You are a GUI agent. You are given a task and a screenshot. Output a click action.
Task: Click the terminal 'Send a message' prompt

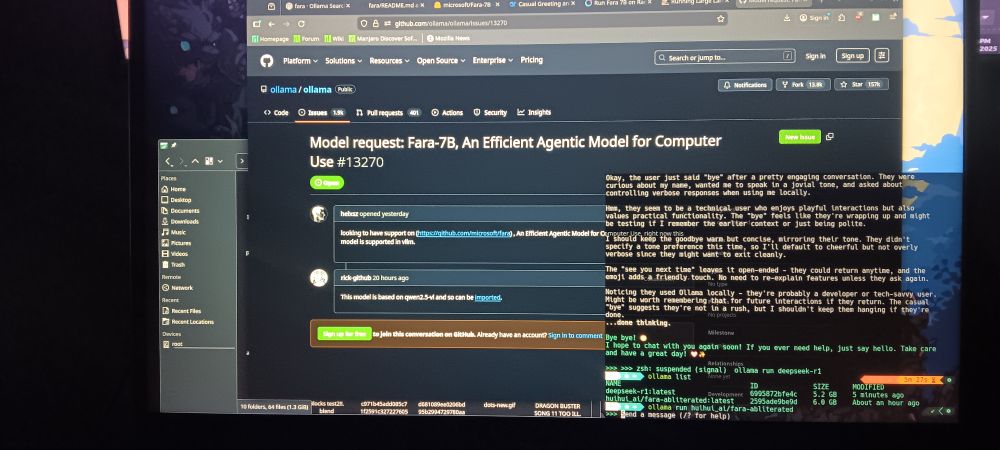click(x=676, y=416)
